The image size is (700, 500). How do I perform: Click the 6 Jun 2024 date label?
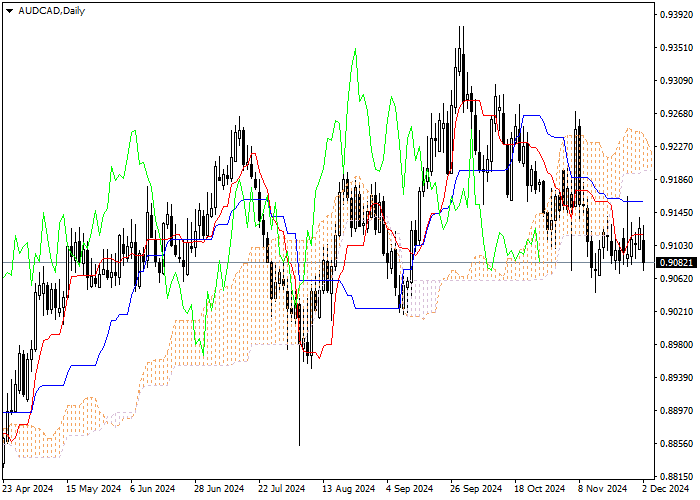point(153,489)
